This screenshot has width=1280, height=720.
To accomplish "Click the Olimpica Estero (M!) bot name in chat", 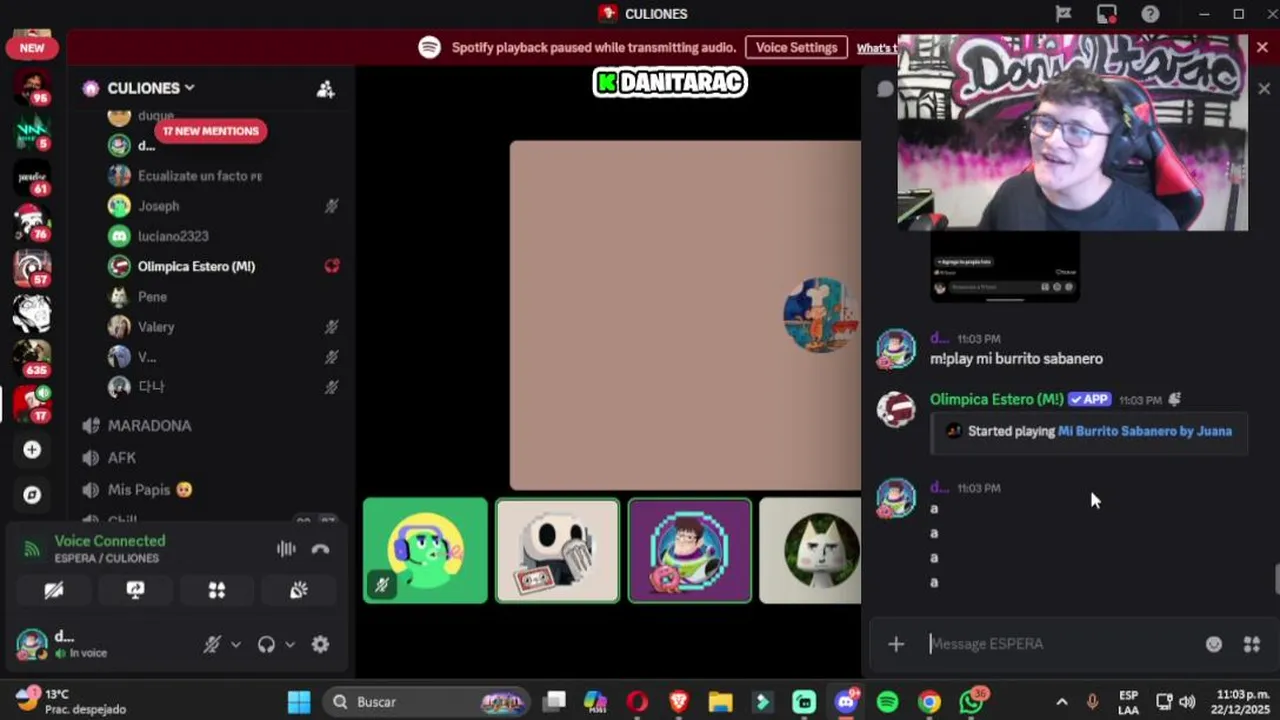I will (996, 399).
